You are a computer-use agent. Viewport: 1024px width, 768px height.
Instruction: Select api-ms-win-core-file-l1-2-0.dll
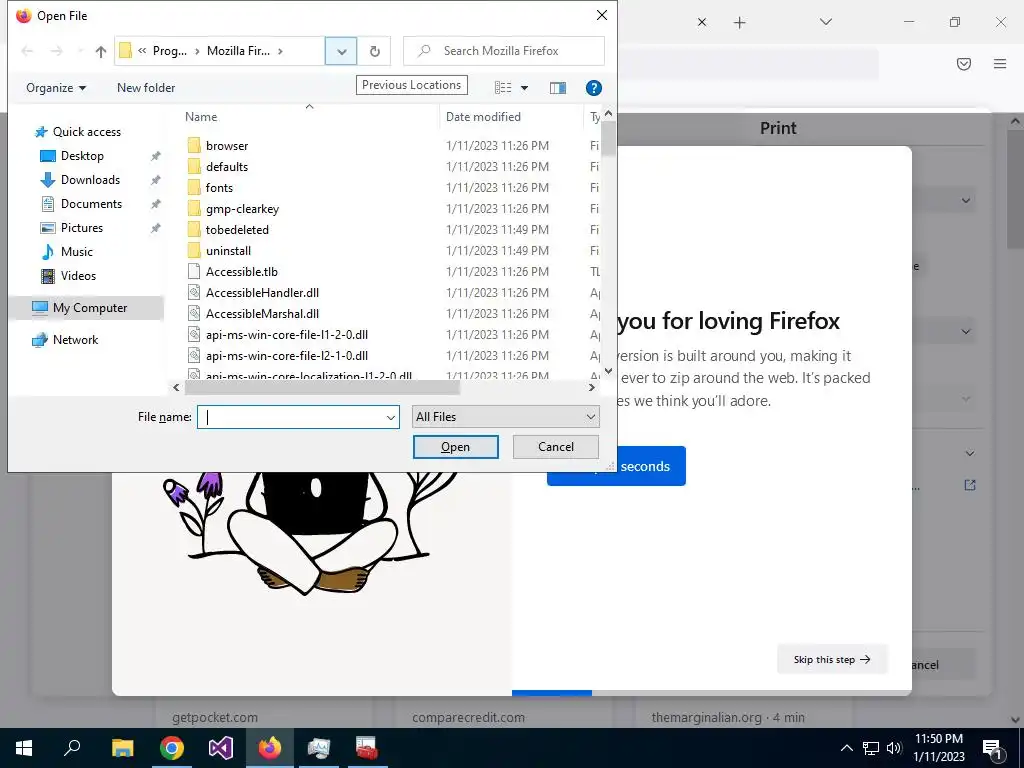[287, 334]
